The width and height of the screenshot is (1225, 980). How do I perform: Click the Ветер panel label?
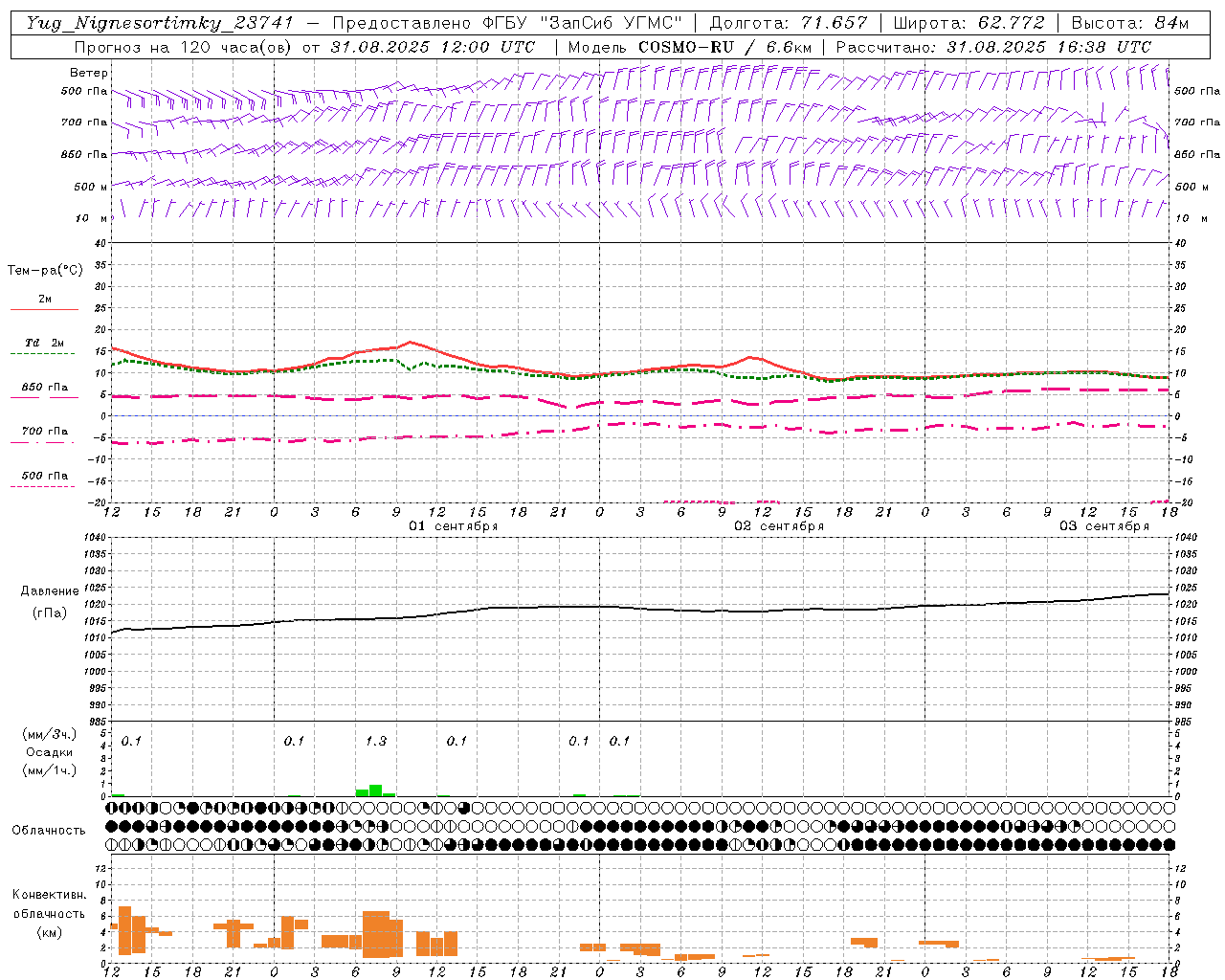89,73
